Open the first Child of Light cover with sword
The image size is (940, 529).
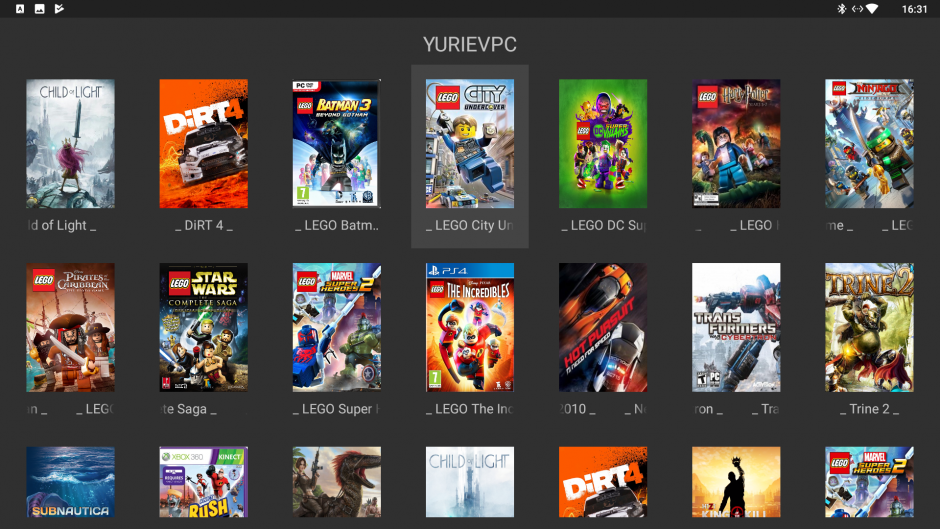(x=70, y=144)
